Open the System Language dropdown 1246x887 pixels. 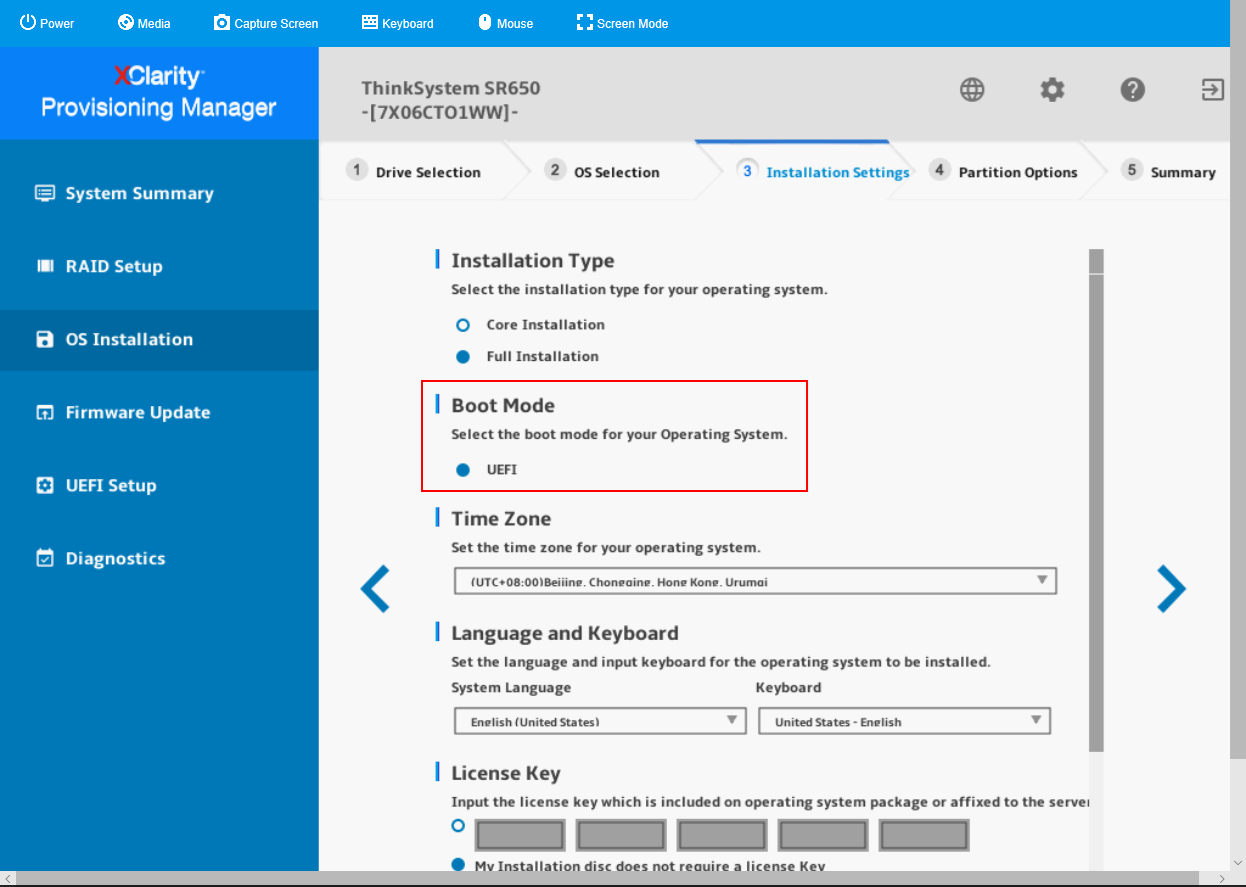[600, 721]
